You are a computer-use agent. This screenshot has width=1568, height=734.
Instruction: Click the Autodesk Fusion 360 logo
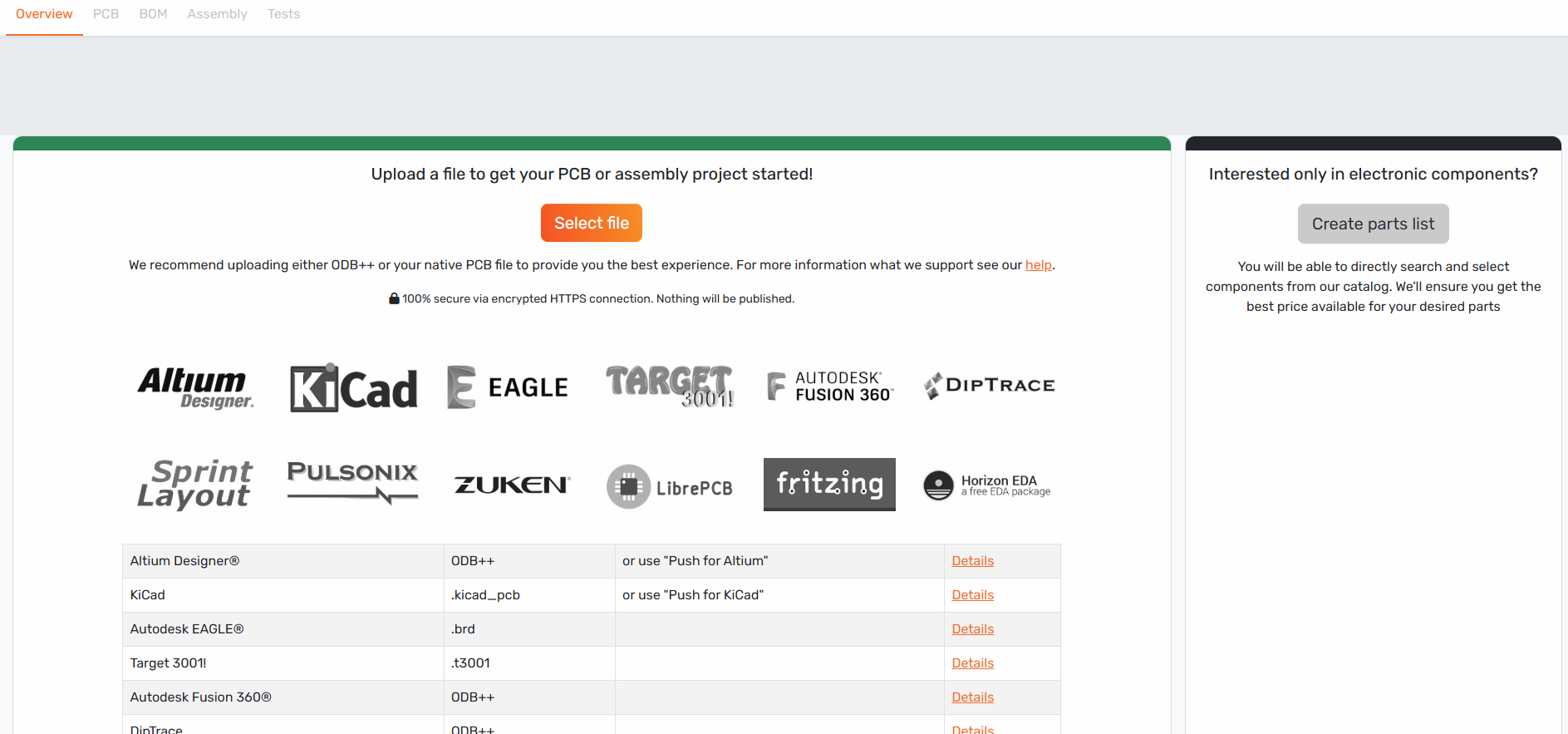(829, 387)
